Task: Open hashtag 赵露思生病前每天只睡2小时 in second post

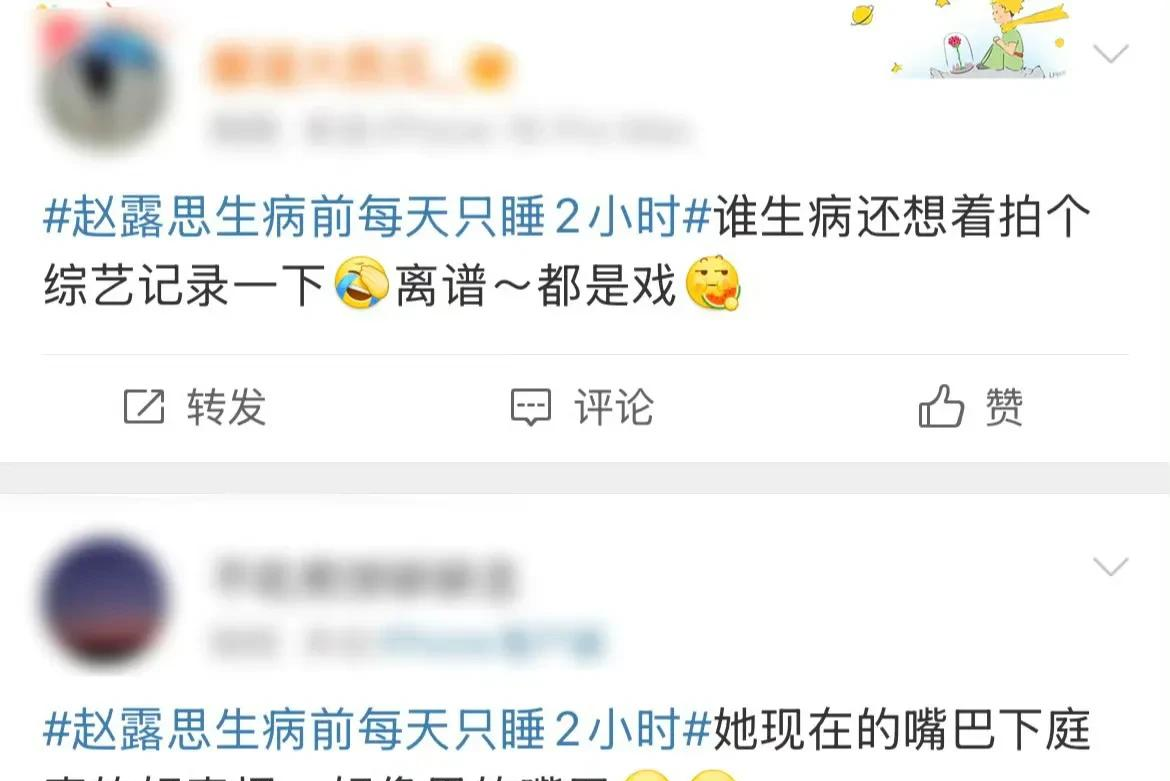Action: click(377, 730)
